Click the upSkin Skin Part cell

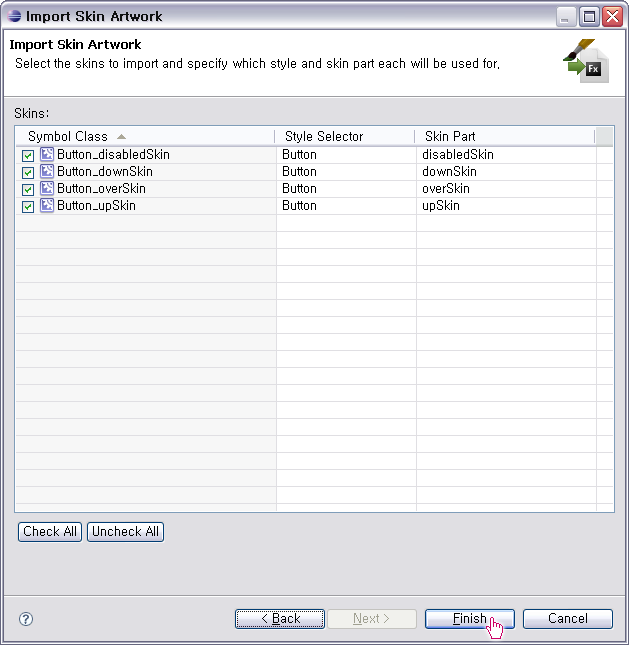point(506,206)
